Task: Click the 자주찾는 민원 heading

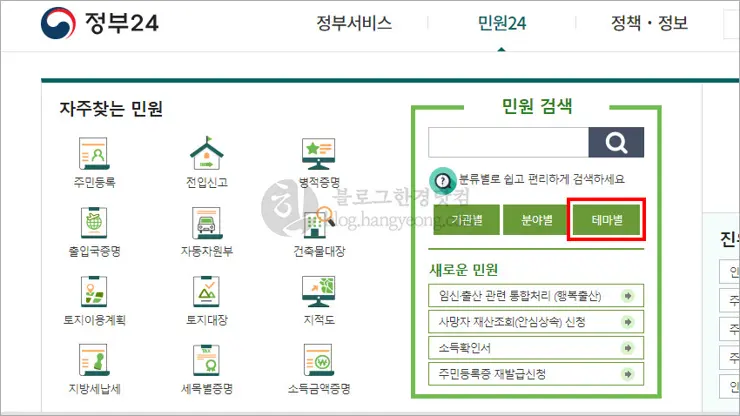Action: pos(111,109)
